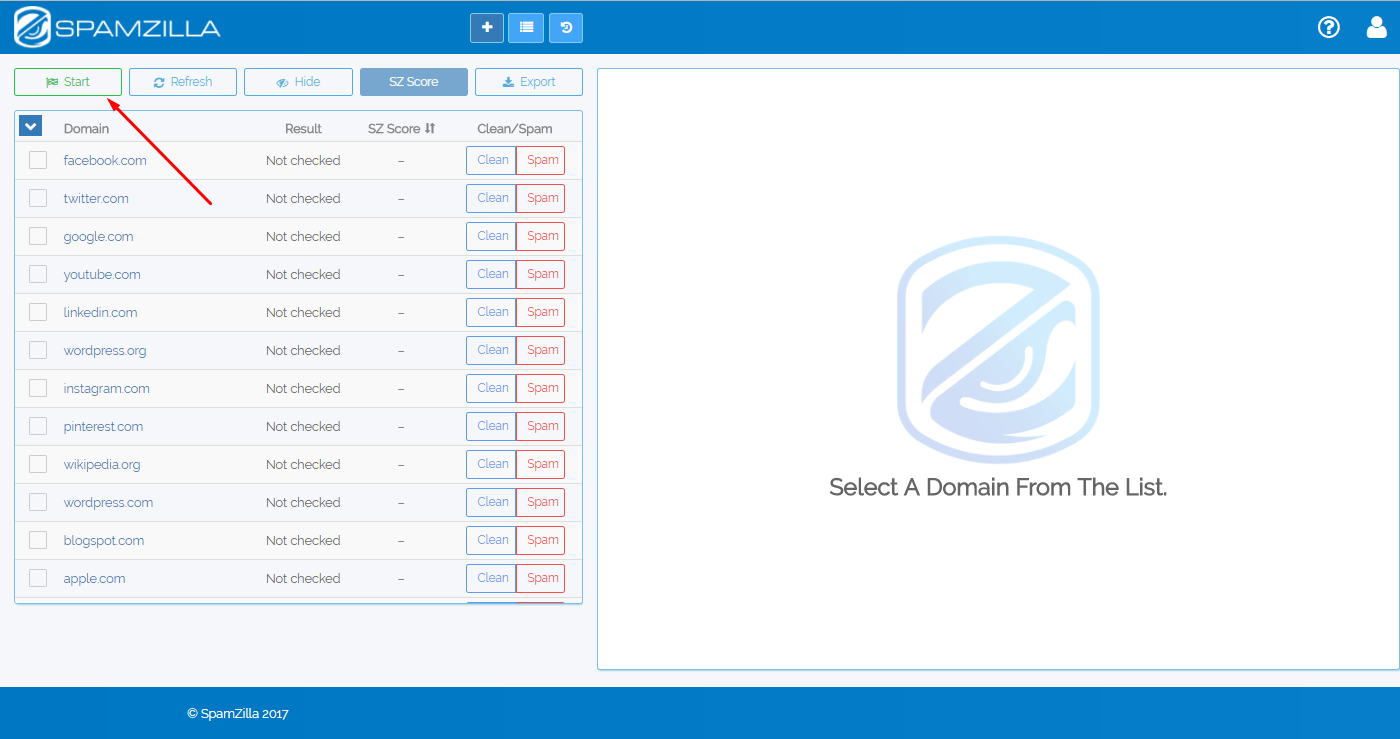
Task: Click the Domain column header
Action: 86,128
